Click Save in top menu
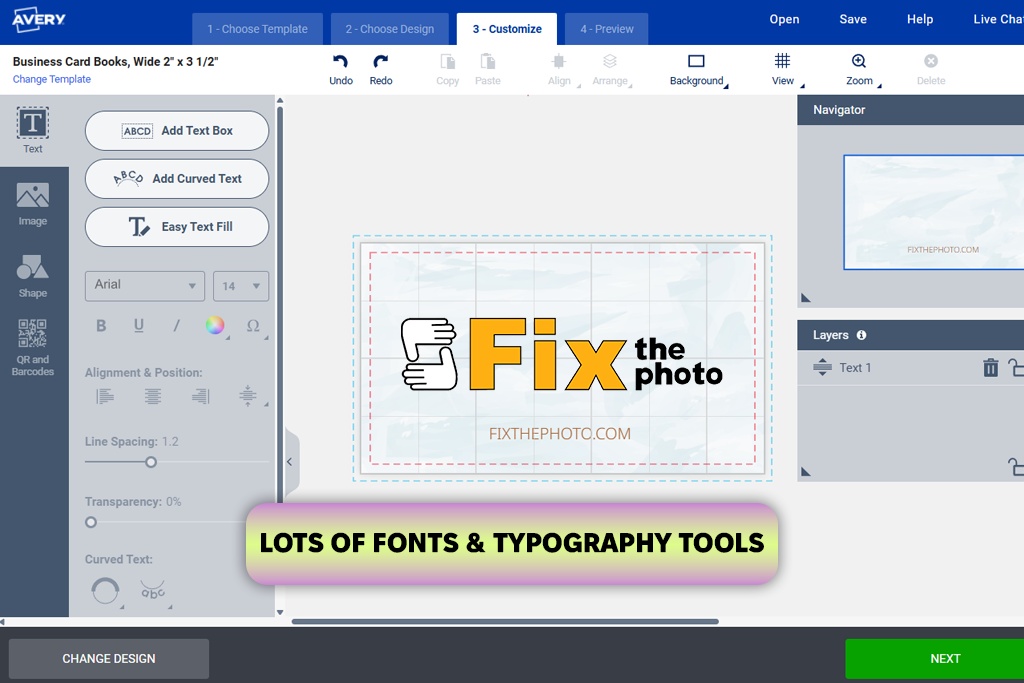This screenshot has height=683, width=1024. pyautogui.click(x=853, y=20)
